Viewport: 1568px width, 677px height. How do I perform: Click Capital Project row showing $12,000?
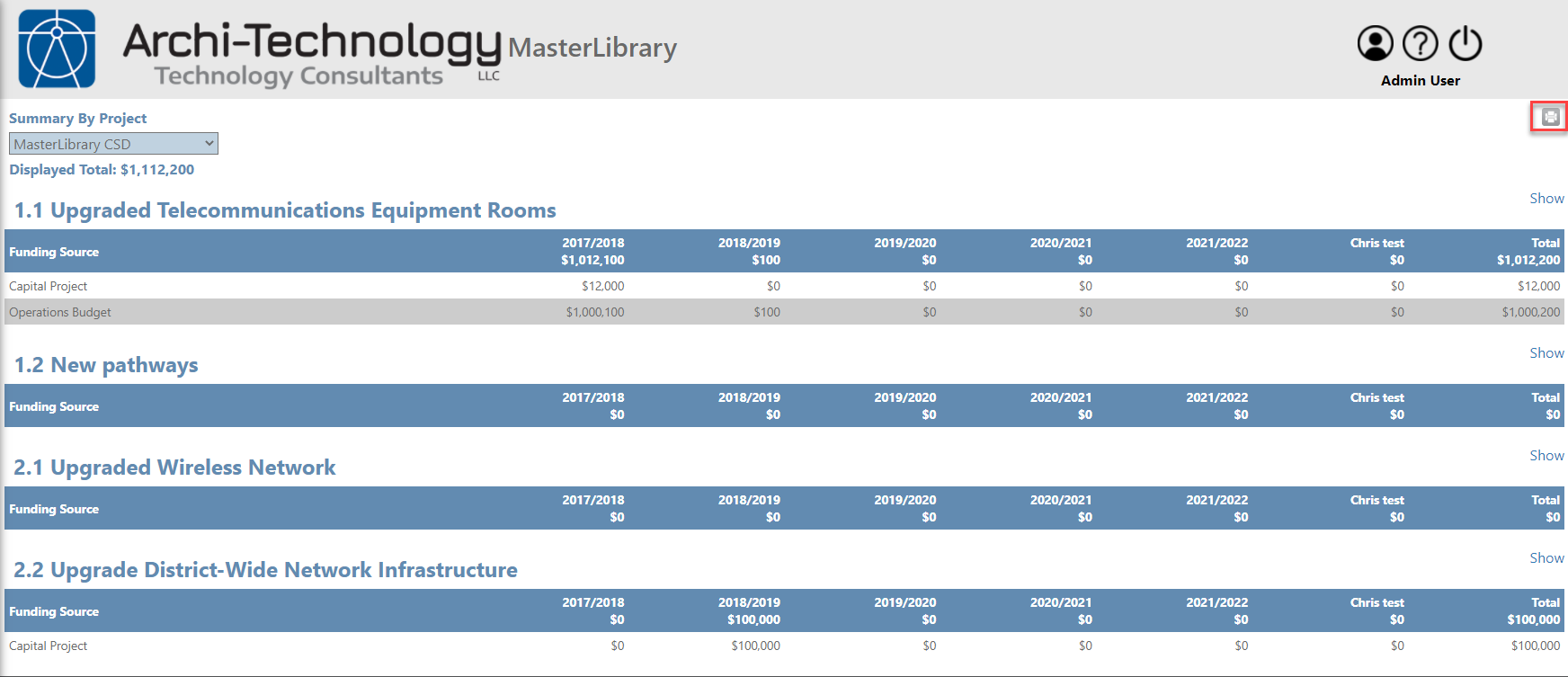coord(49,286)
